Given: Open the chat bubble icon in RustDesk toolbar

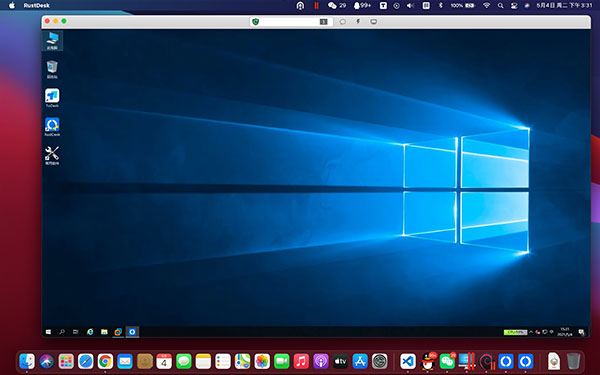Looking at the screenshot, I should pyautogui.click(x=342, y=22).
